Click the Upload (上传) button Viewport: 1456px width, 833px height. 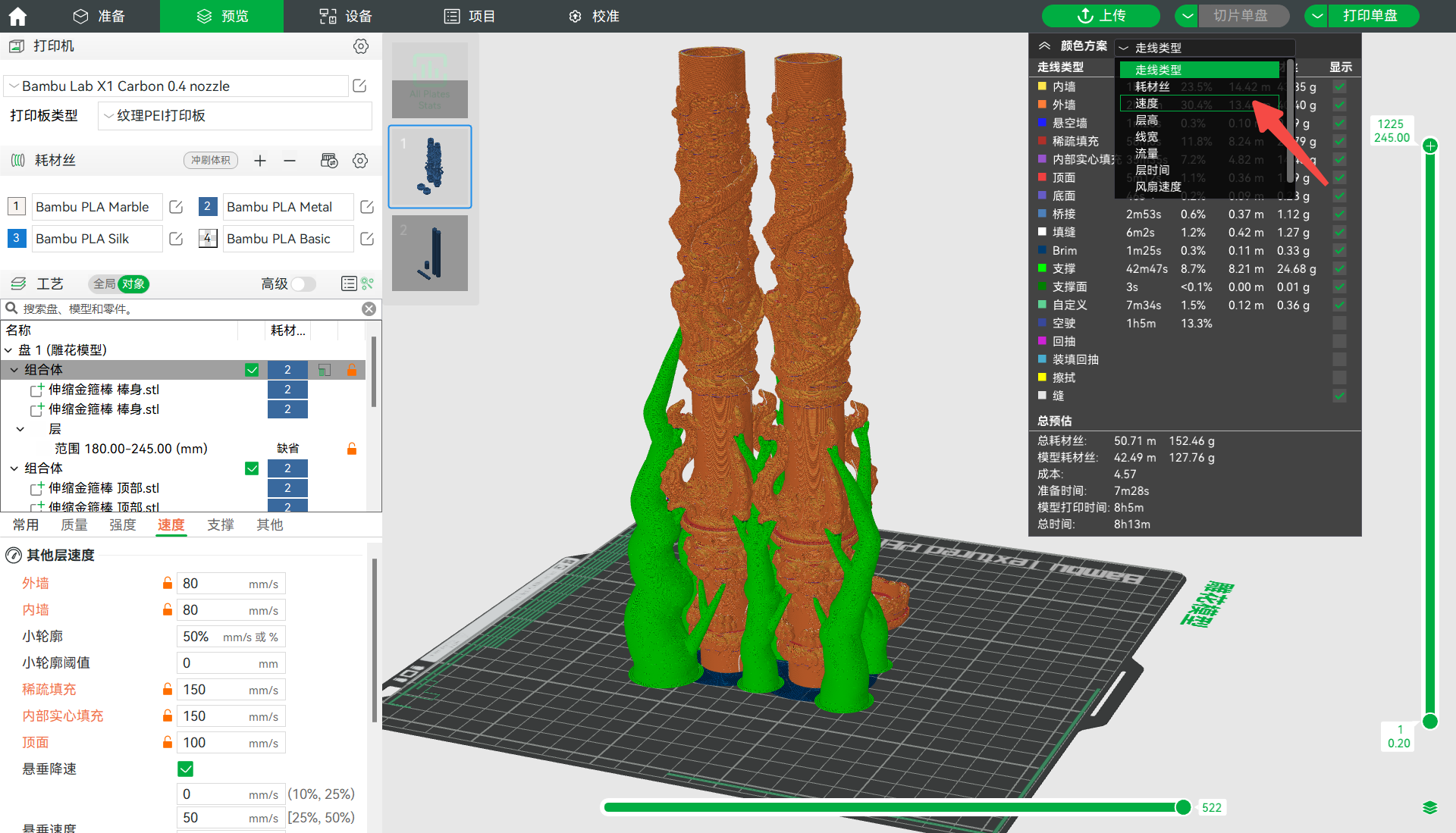[x=1101, y=16]
